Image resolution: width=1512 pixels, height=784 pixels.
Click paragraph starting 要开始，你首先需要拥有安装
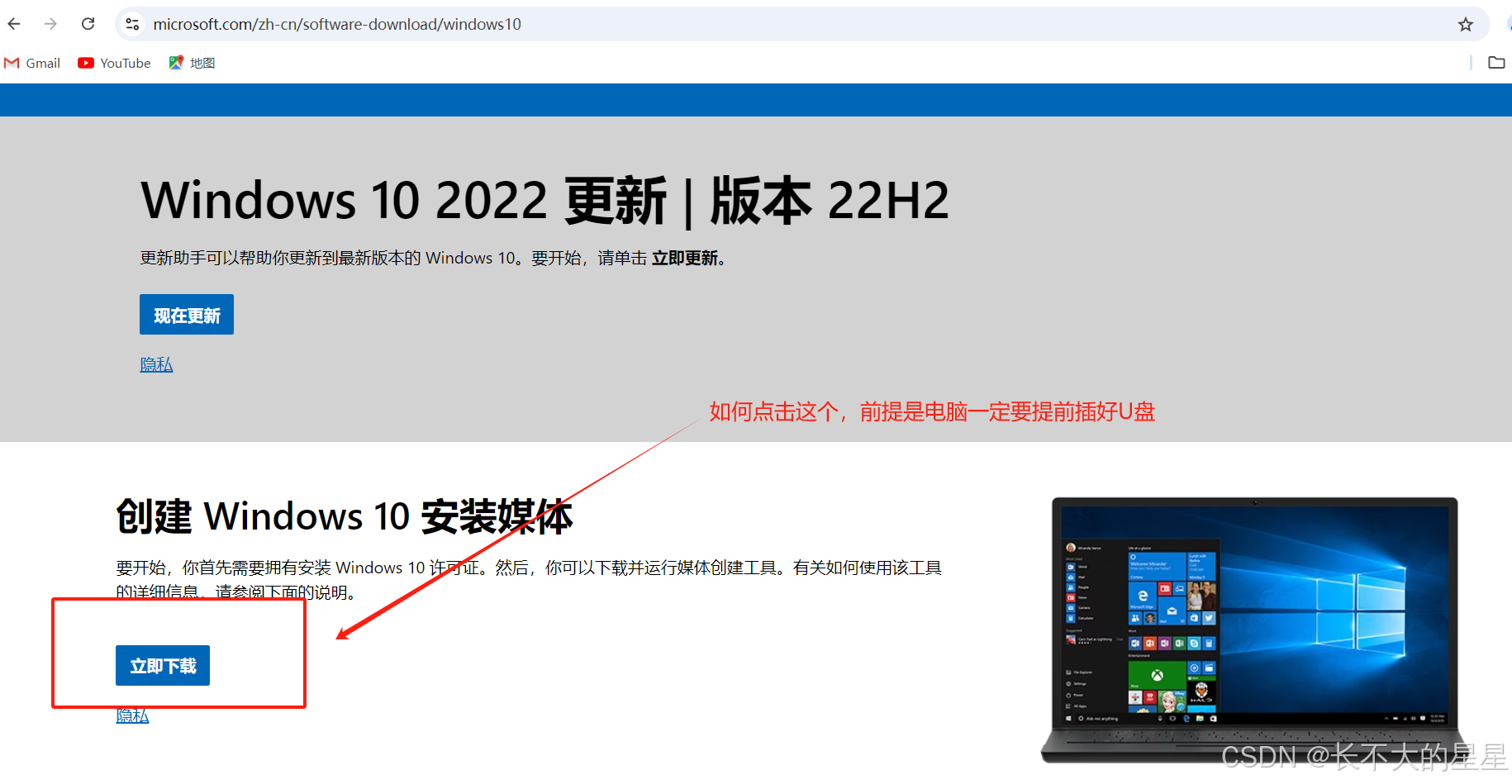(x=529, y=580)
